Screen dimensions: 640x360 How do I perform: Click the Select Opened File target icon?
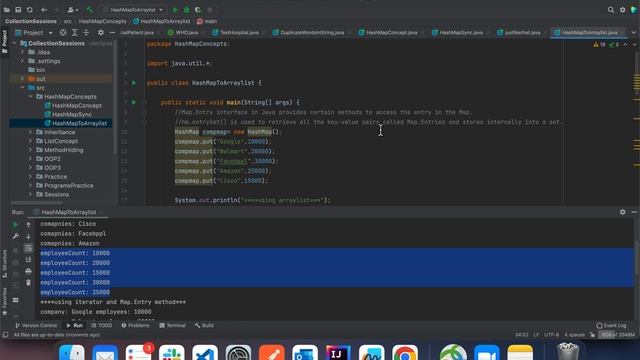[x=63, y=33]
